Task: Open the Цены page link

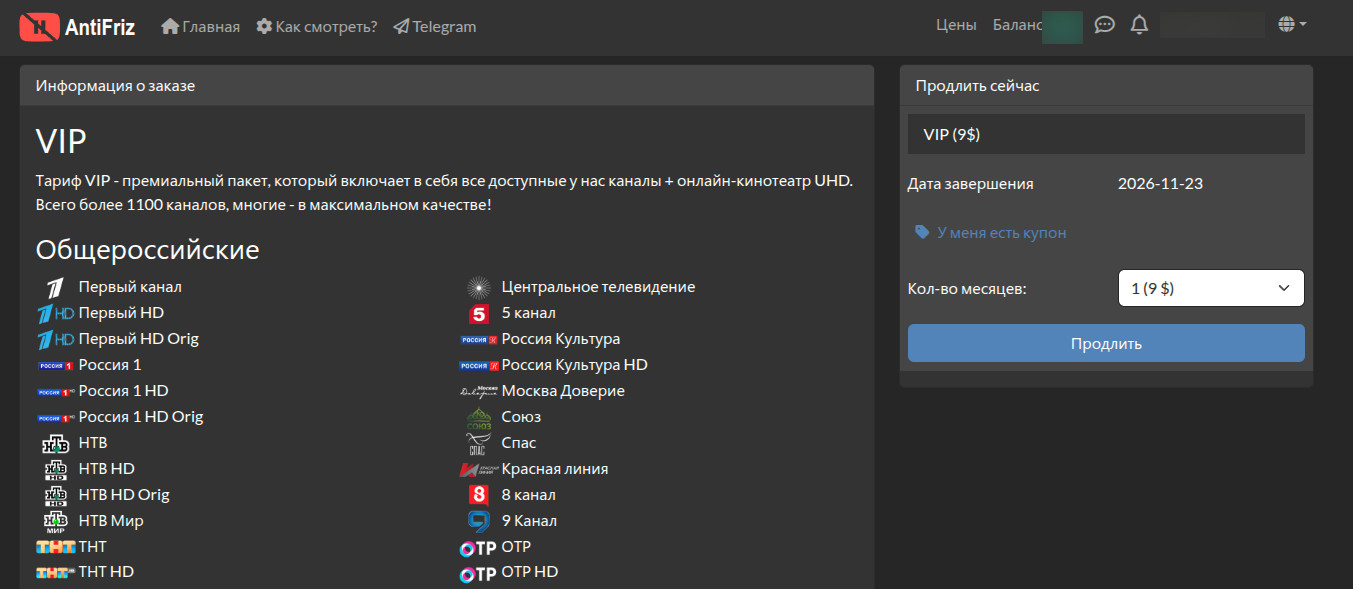Action: (x=956, y=25)
